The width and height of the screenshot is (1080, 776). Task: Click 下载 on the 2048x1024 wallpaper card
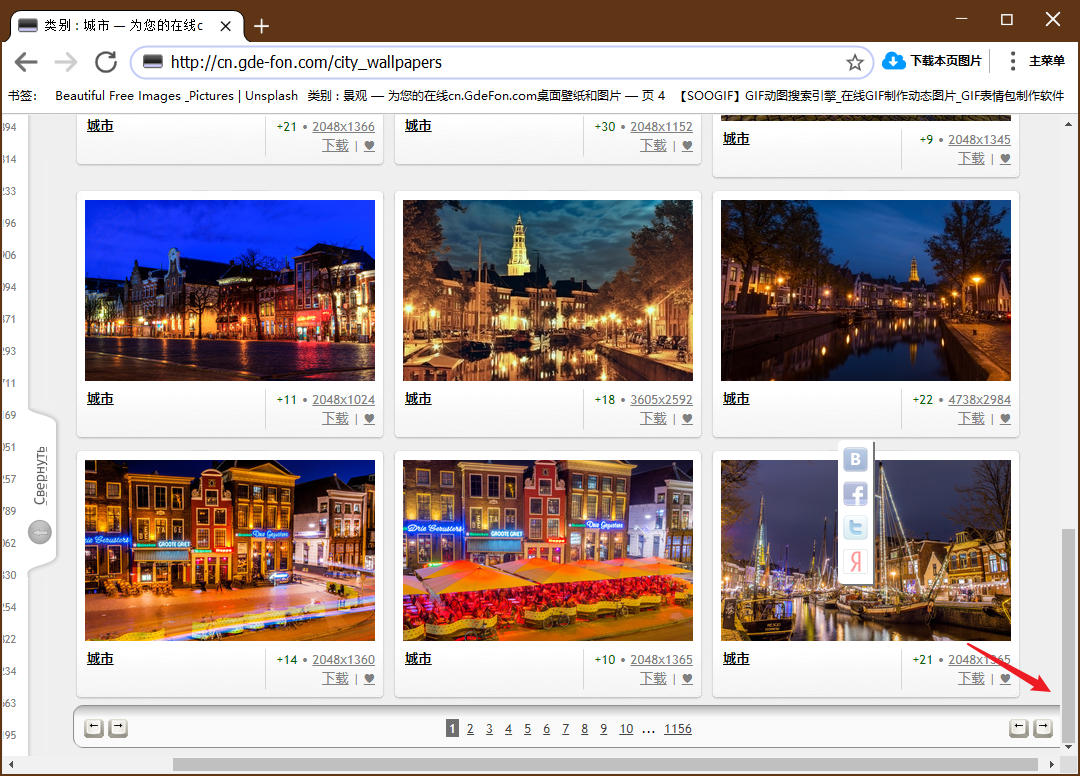coord(335,419)
